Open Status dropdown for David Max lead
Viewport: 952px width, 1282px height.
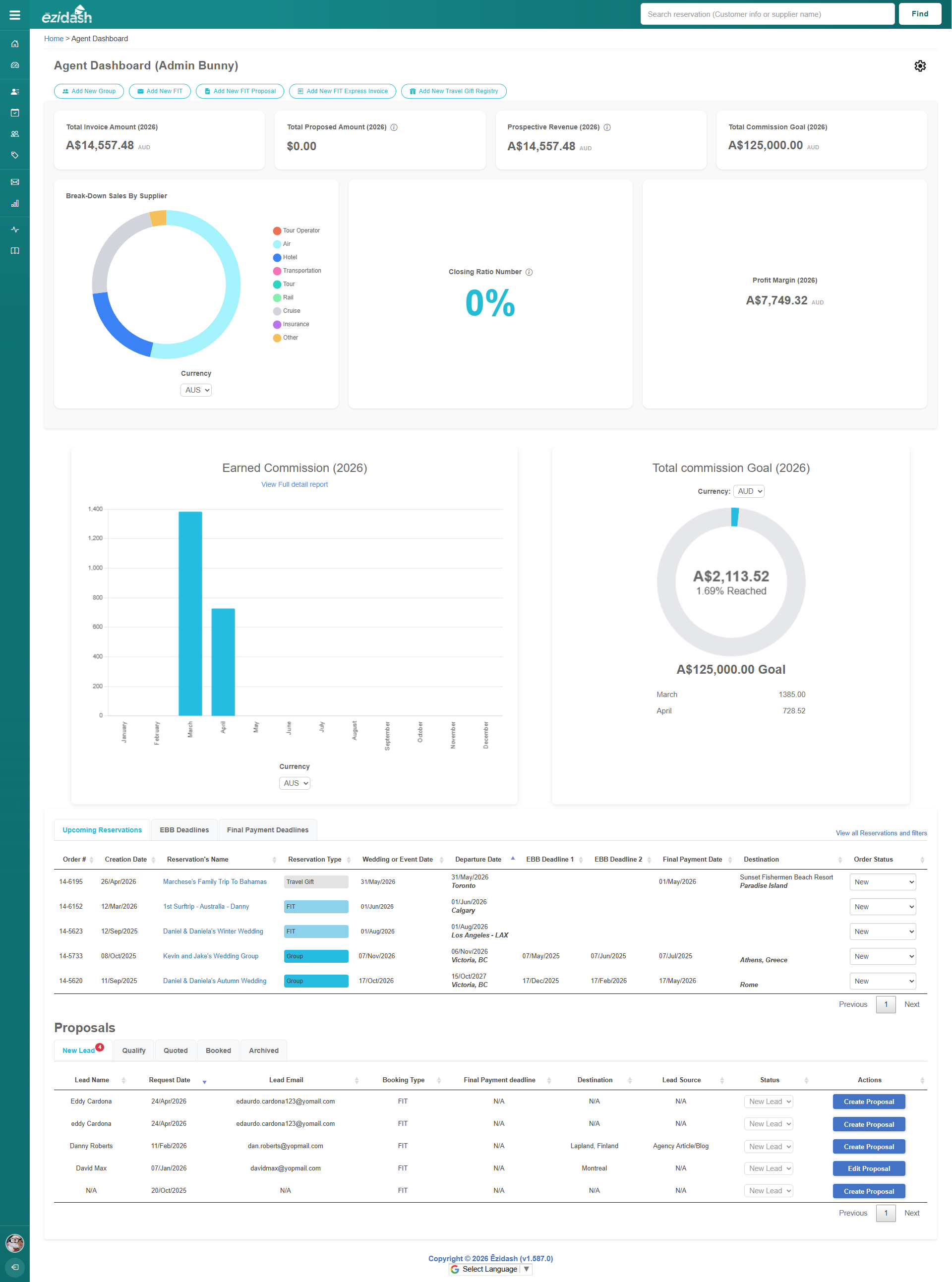pyautogui.click(x=769, y=1168)
